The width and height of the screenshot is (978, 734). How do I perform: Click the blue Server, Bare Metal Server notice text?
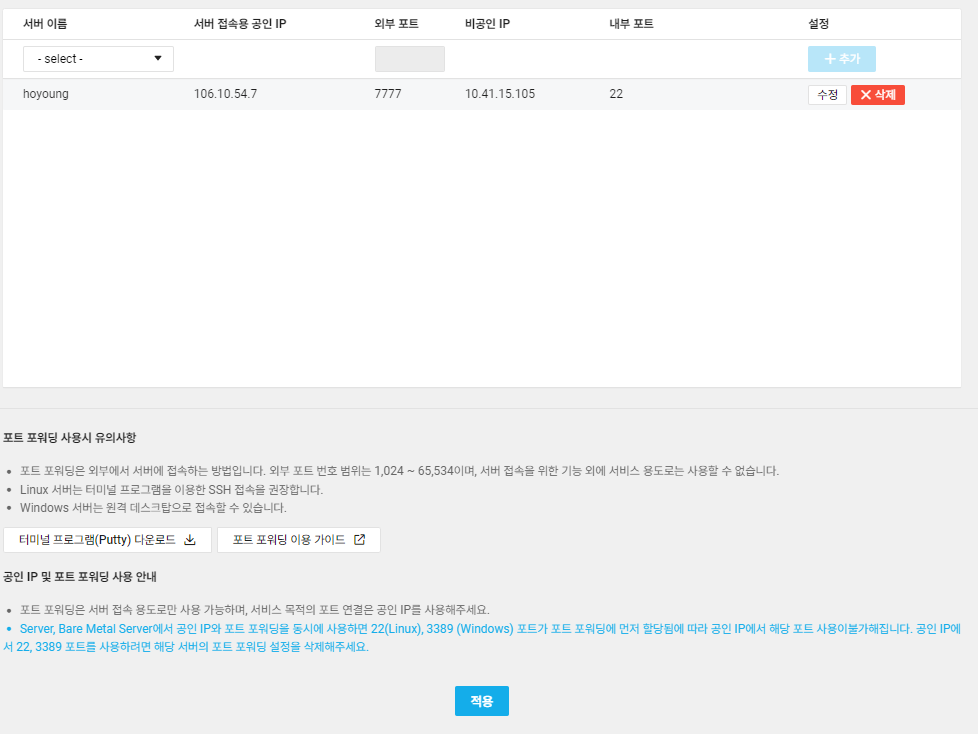pos(482,637)
